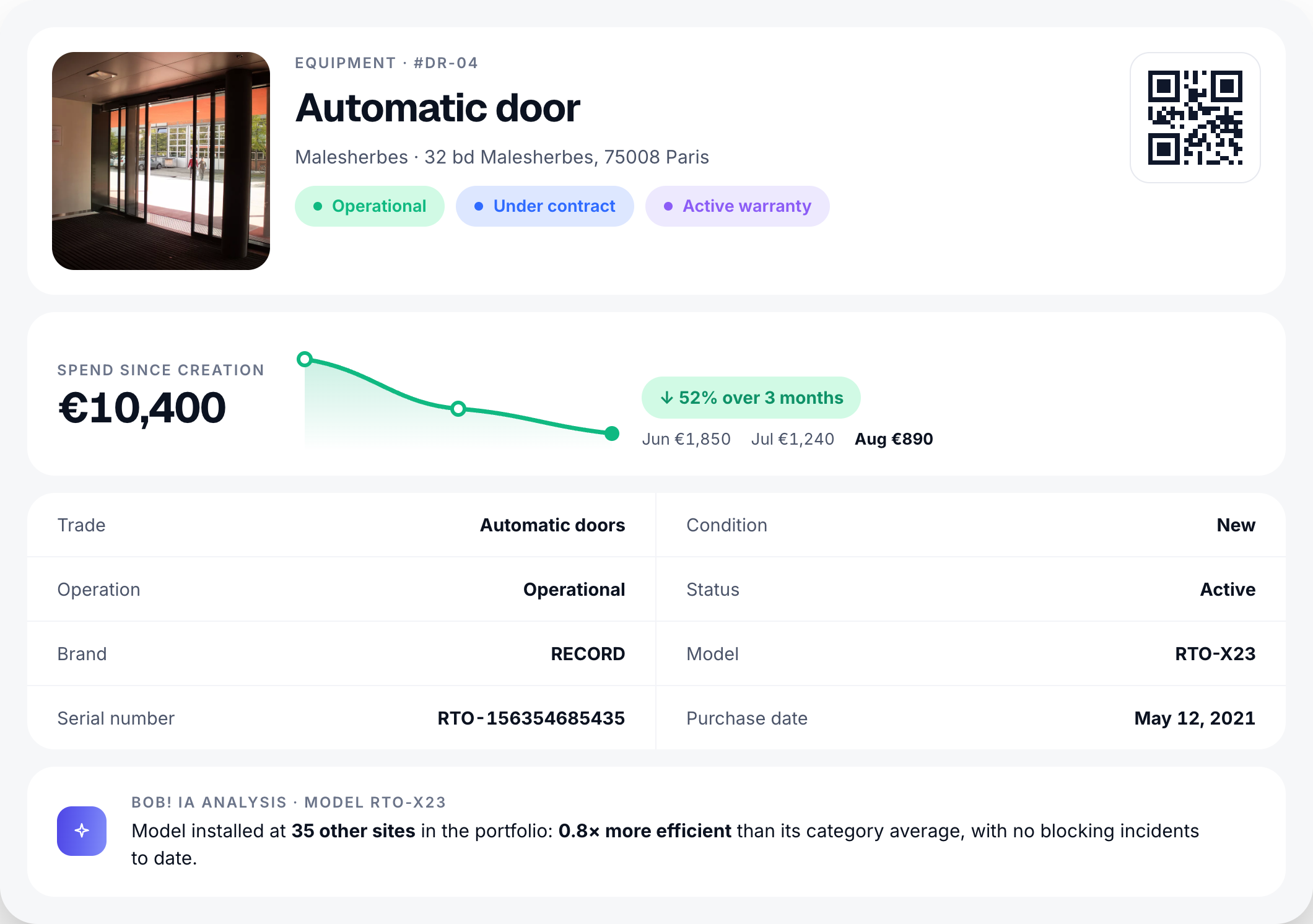1313x924 pixels.
Task: Open the automatic door photo thumbnail
Action: [161, 161]
